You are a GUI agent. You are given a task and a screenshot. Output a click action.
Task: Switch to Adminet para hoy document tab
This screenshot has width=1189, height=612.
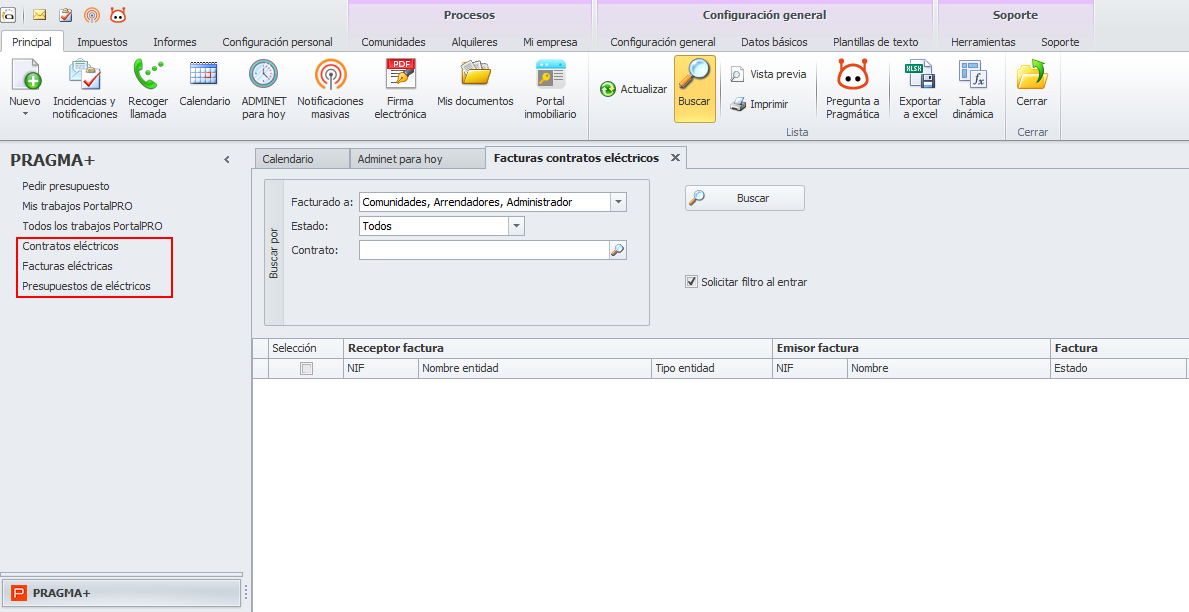point(417,159)
